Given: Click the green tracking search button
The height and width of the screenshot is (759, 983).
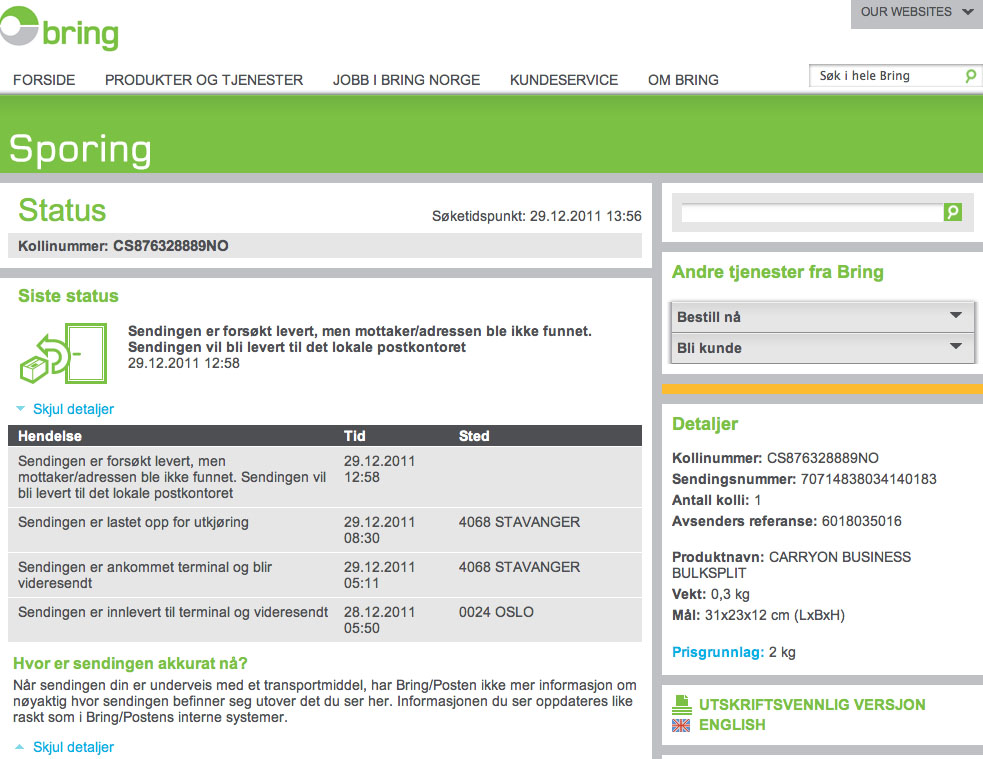Looking at the screenshot, I should [x=952, y=212].
